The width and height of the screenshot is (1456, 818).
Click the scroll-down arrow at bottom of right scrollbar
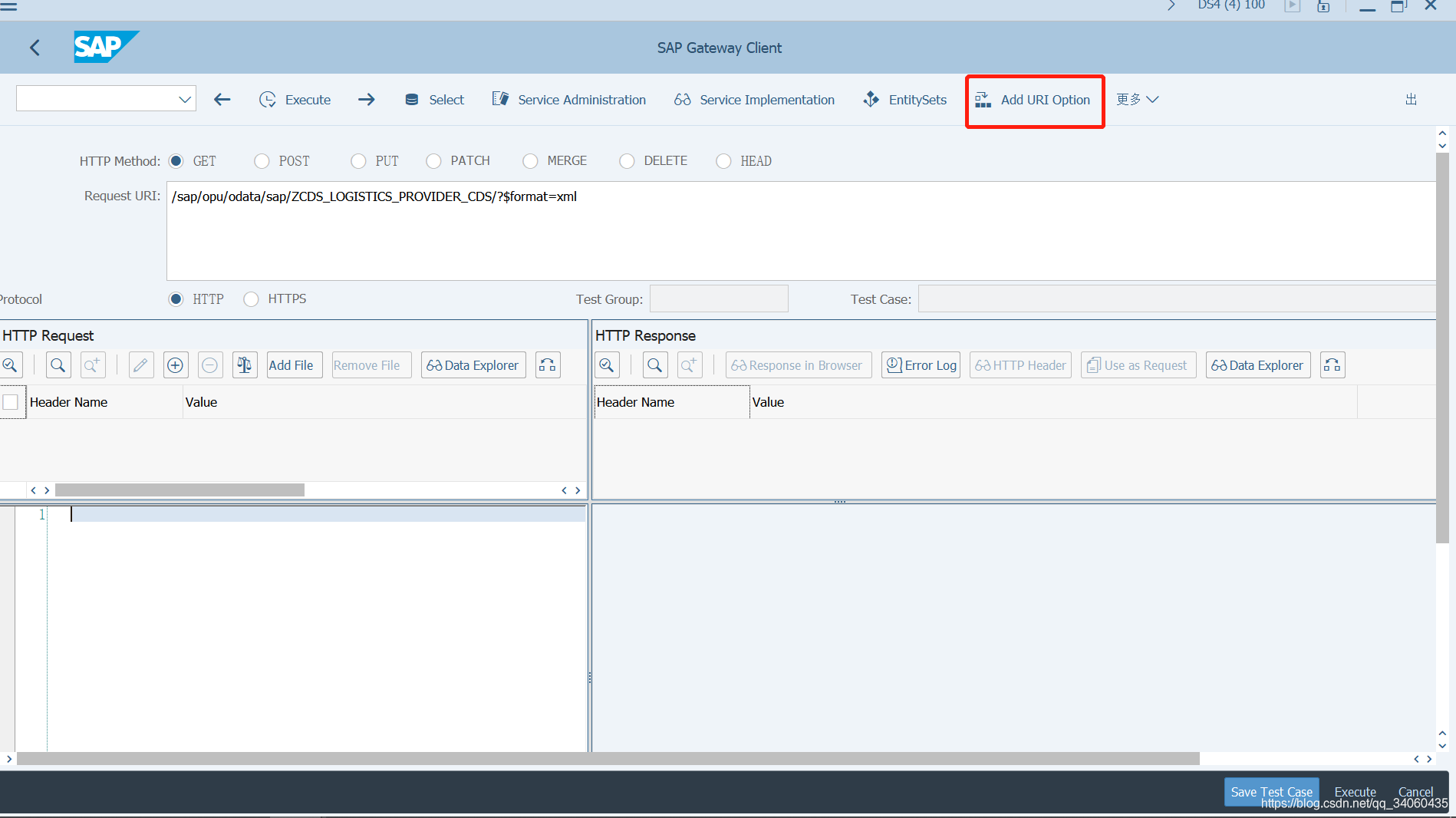tap(1442, 745)
